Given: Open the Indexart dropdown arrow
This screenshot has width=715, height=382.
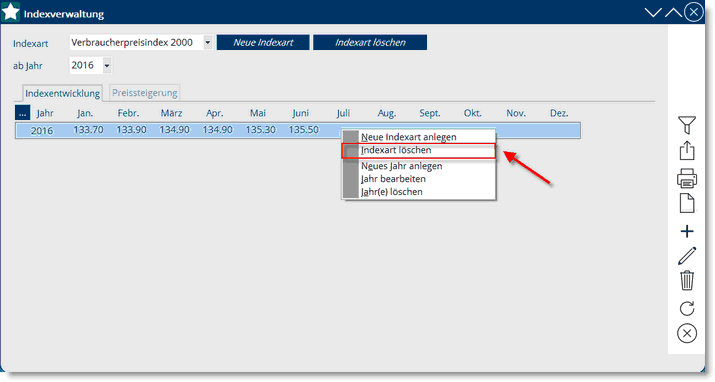Looking at the screenshot, I should pos(207,42).
